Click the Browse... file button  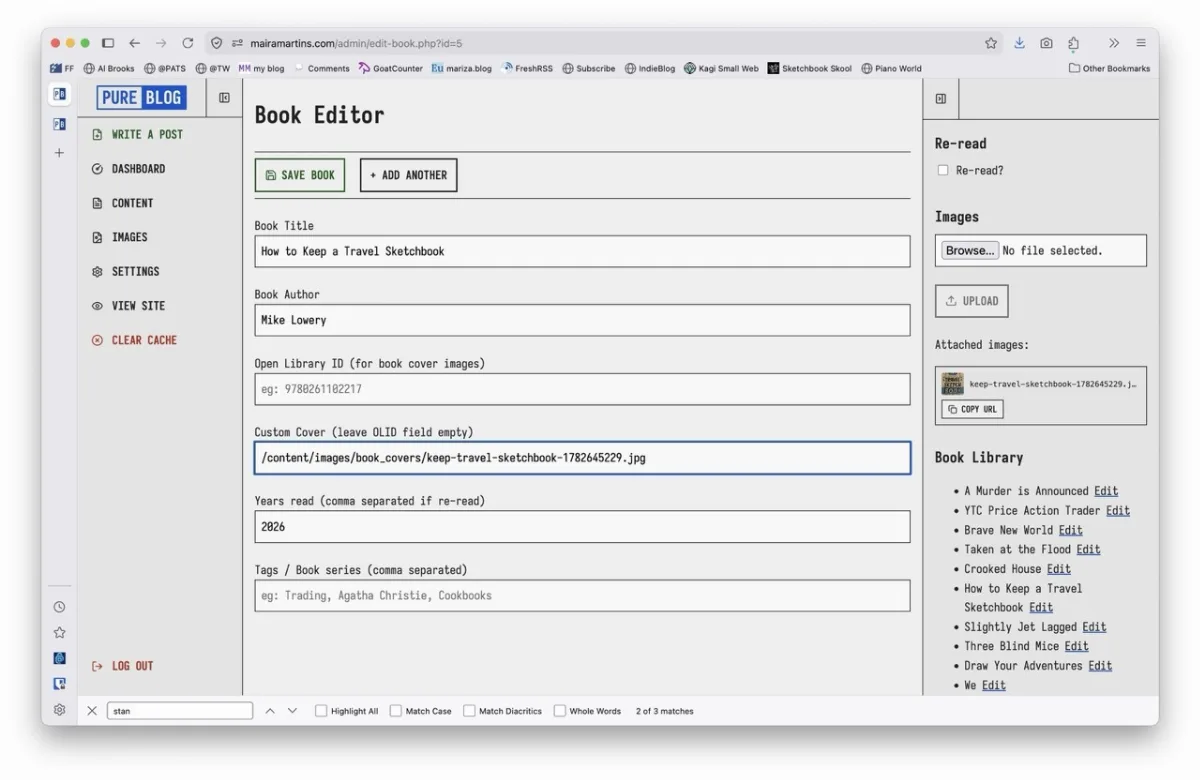coord(969,251)
